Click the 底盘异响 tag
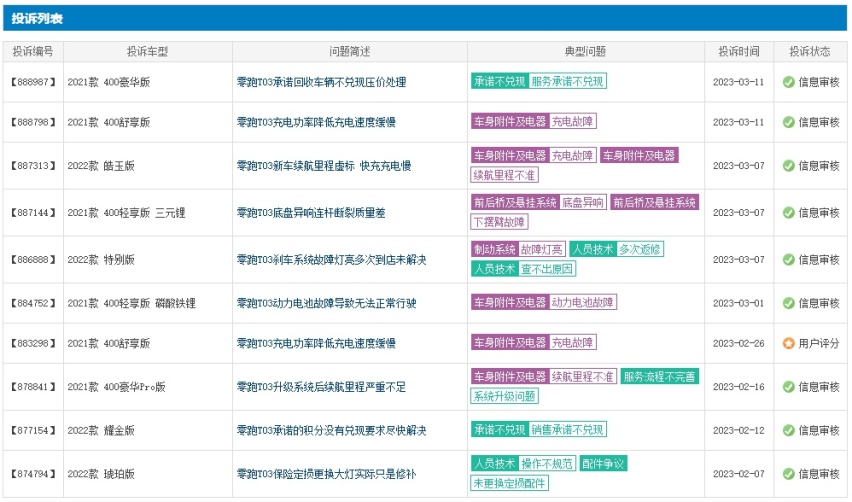This screenshot has height=502, width=852. [582, 203]
